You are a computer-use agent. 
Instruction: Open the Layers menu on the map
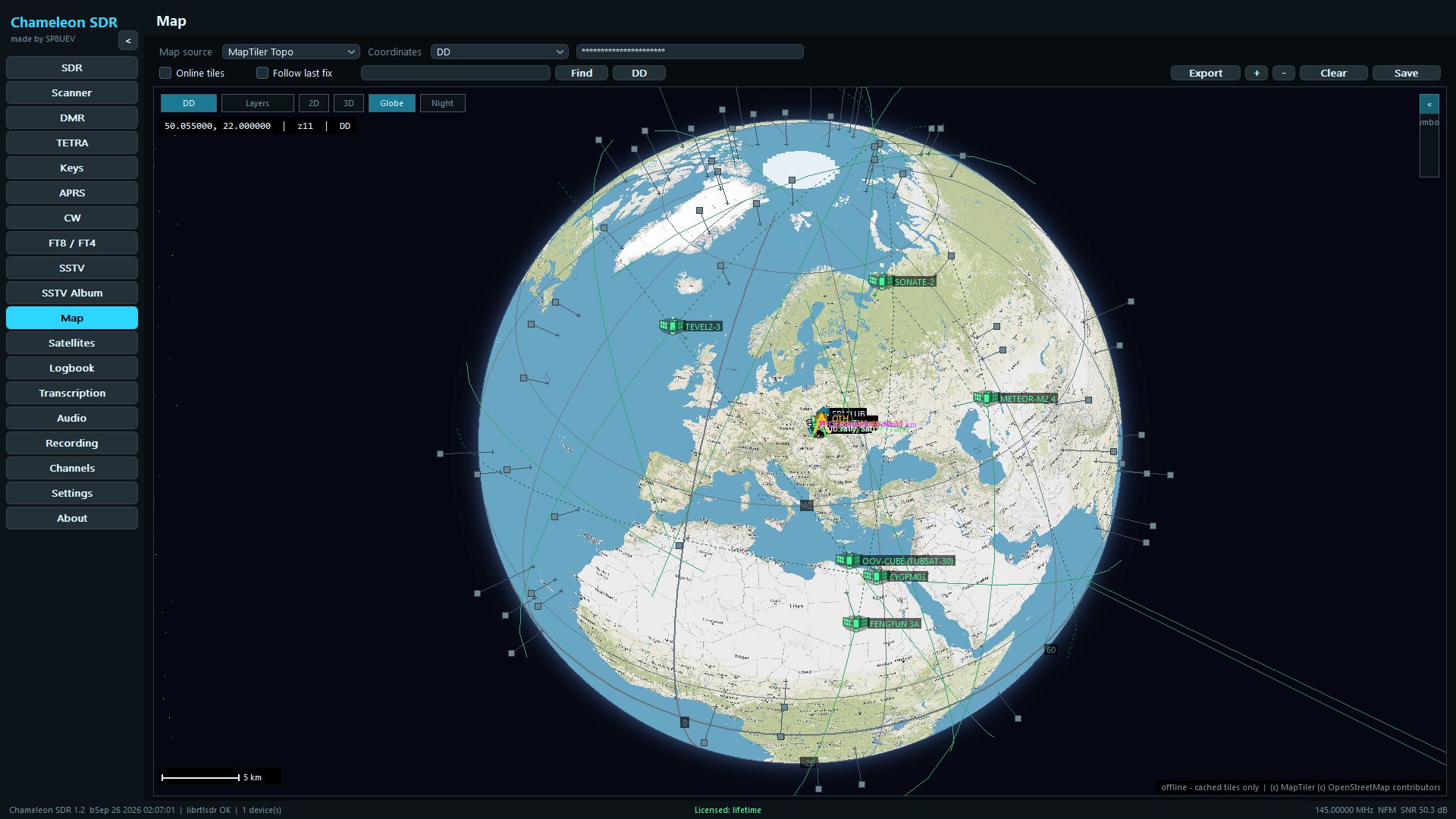[x=257, y=103]
